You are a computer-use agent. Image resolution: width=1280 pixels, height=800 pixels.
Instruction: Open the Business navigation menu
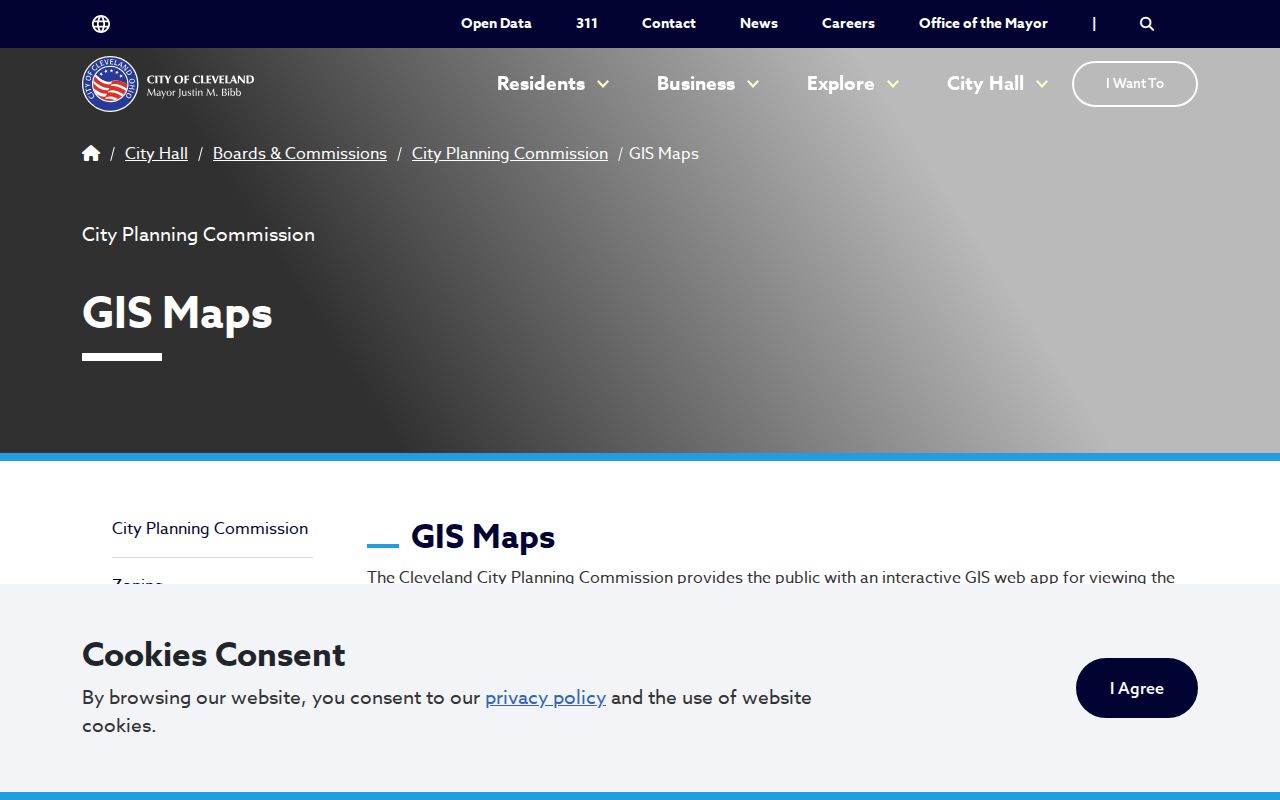pyautogui.click(x=696, y=84)
